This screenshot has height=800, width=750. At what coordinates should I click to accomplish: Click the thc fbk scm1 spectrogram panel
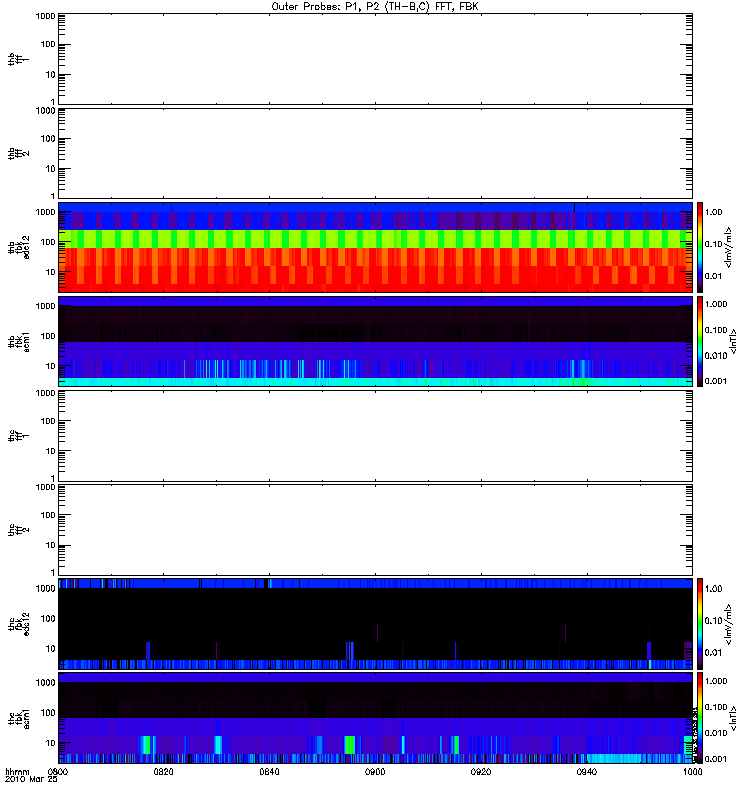coord(375,718)
